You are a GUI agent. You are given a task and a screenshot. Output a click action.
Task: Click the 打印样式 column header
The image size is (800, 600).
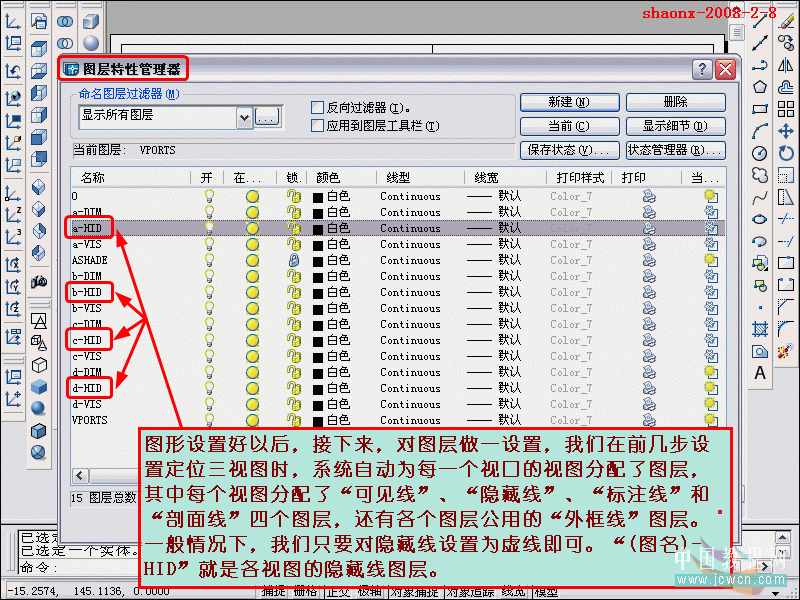pos(580,178)
